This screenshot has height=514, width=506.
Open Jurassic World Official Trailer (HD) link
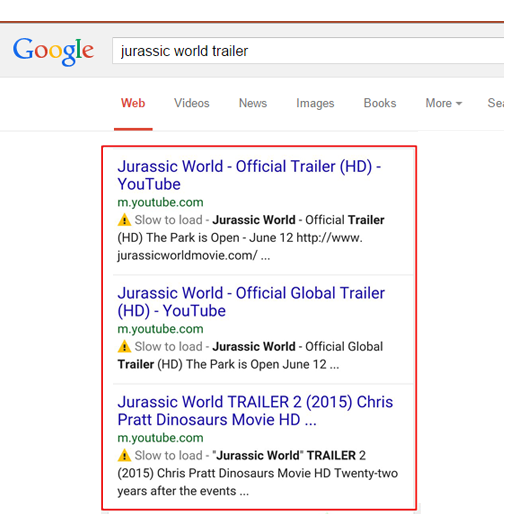coord(249,175)
